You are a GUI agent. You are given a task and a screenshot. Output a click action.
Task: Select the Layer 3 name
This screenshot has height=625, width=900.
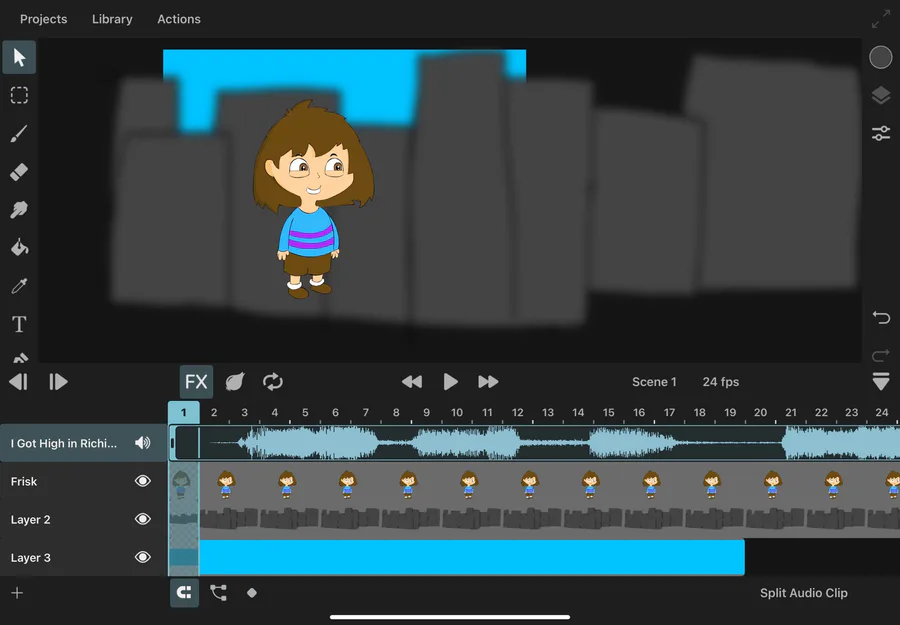point(30,558)
